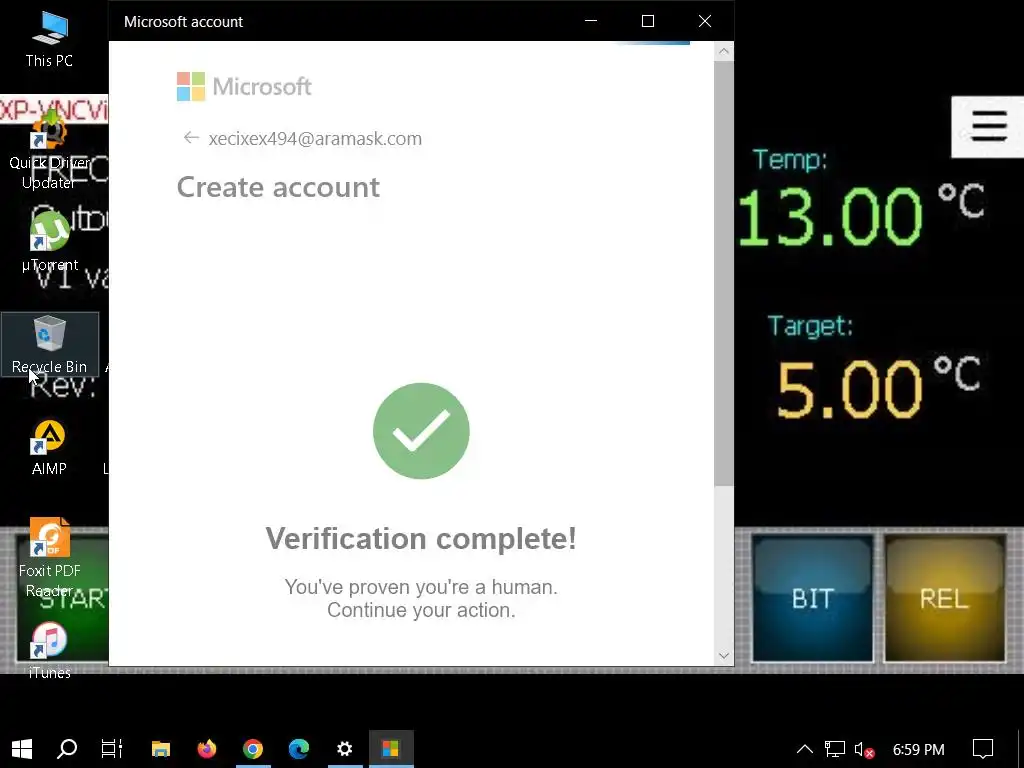This screenshot has height=768, width=1024.
Task: Open File Explorer from taskbar
Action: coord(161,748)
